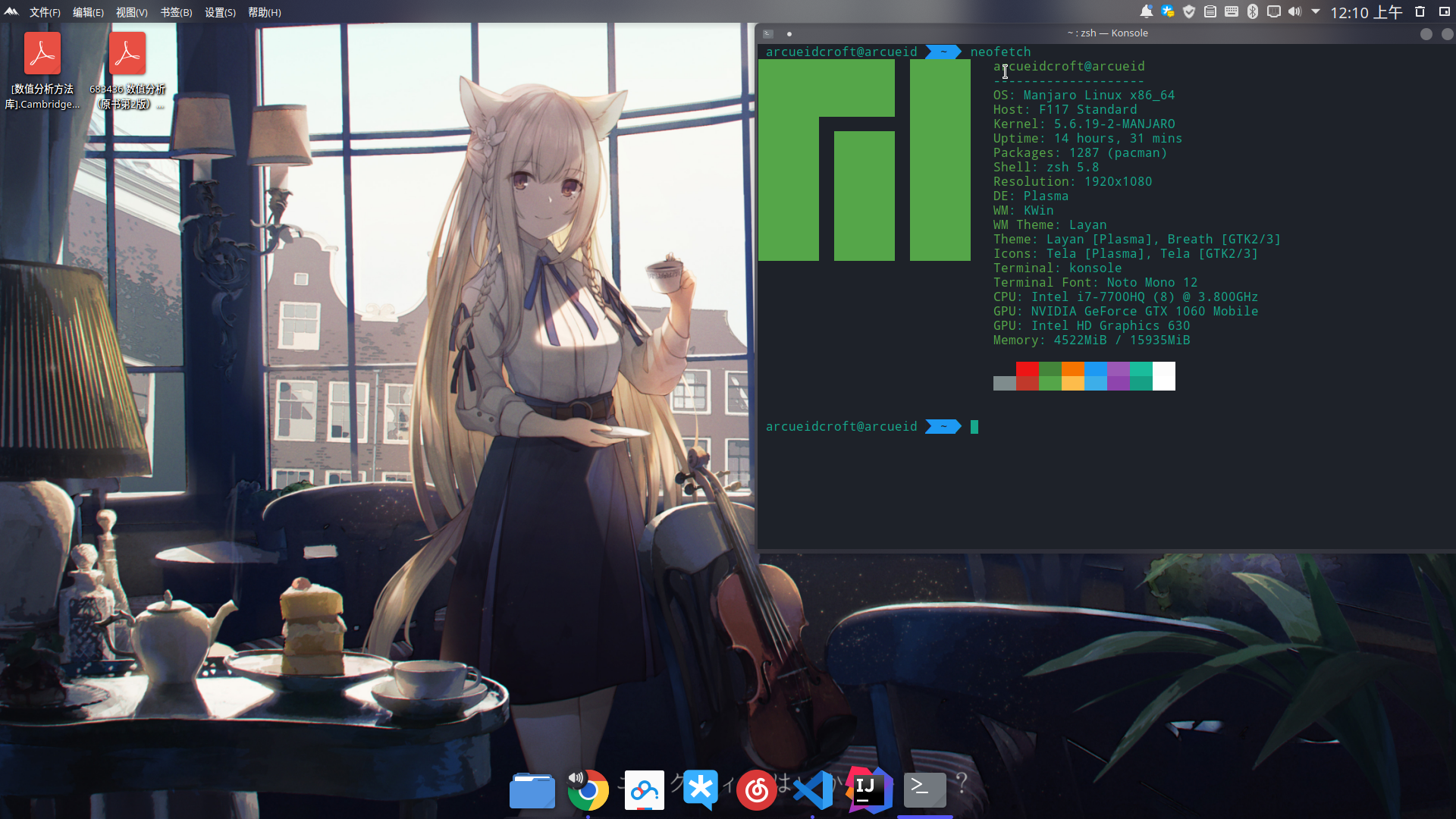Open IntelliJ IDEA from the dock
This screenshot has height=819, width=1456.
(869, 790)
